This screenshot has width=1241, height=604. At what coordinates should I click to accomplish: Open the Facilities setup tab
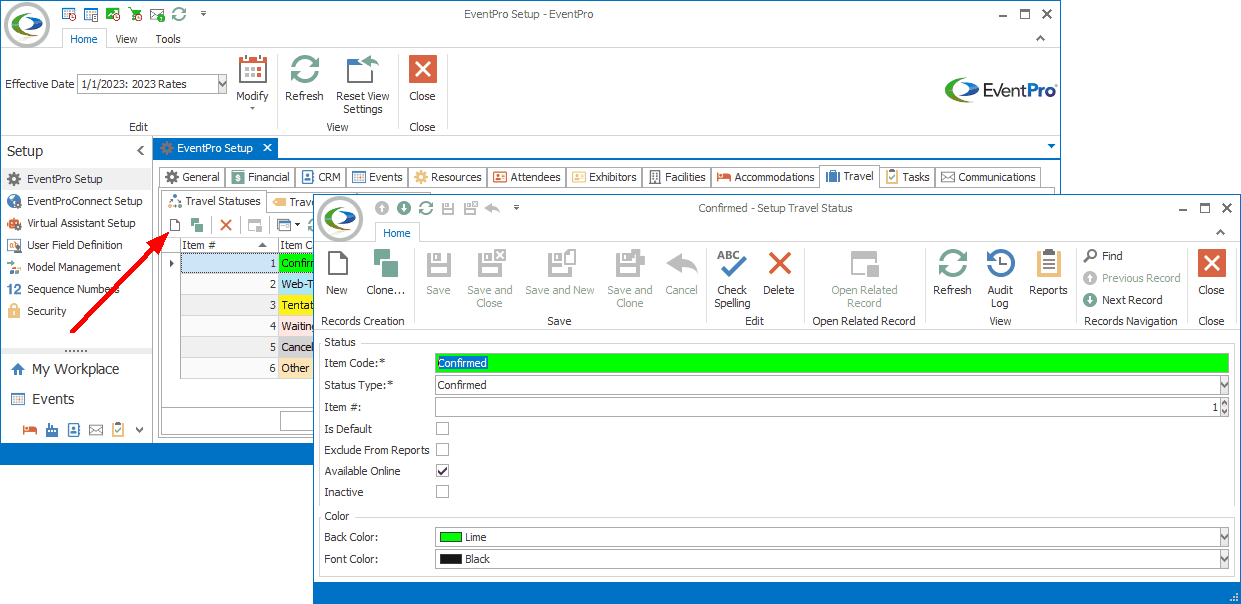pos(677,177)
